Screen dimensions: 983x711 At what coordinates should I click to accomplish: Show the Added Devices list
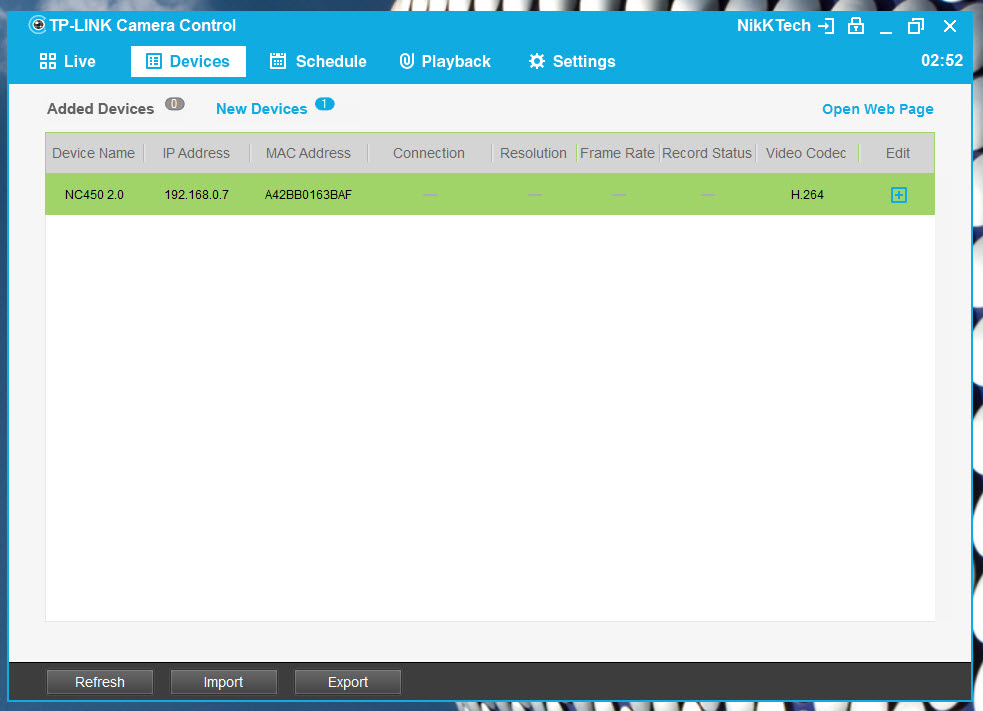point(100,108)
